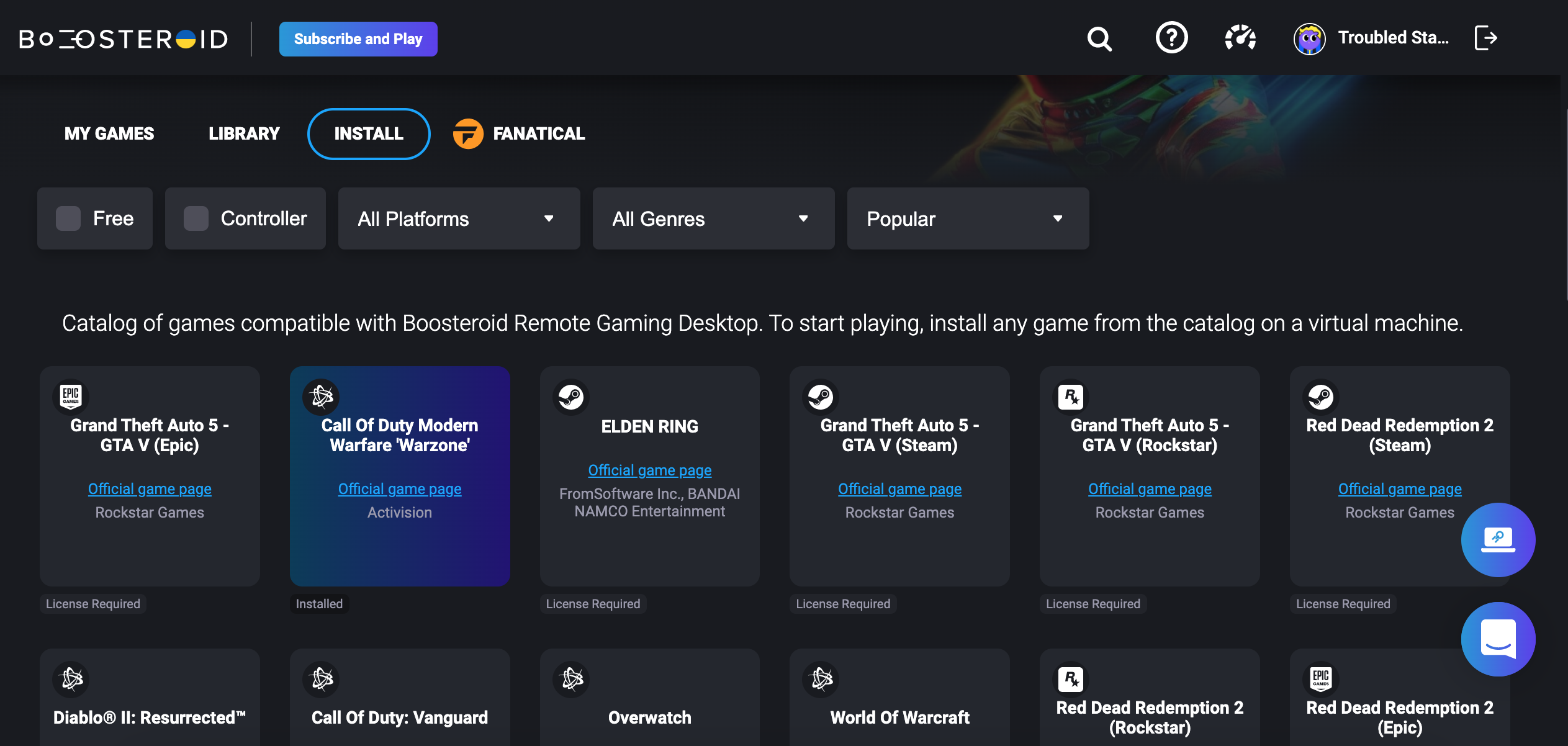Select the Call Of Duty Modern Warfare 'Warzone' title
This screenshot has width=1568, height=746.
(400, 435)
